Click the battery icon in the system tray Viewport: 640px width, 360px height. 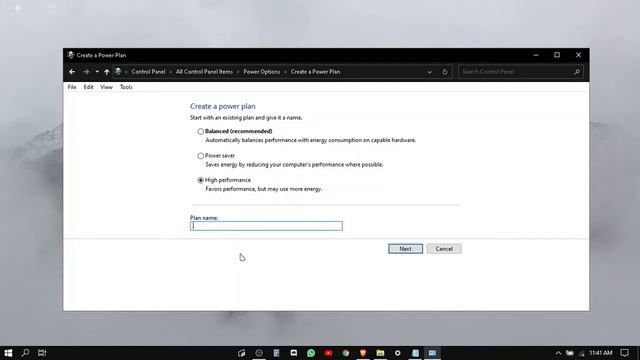click(570, 353)
